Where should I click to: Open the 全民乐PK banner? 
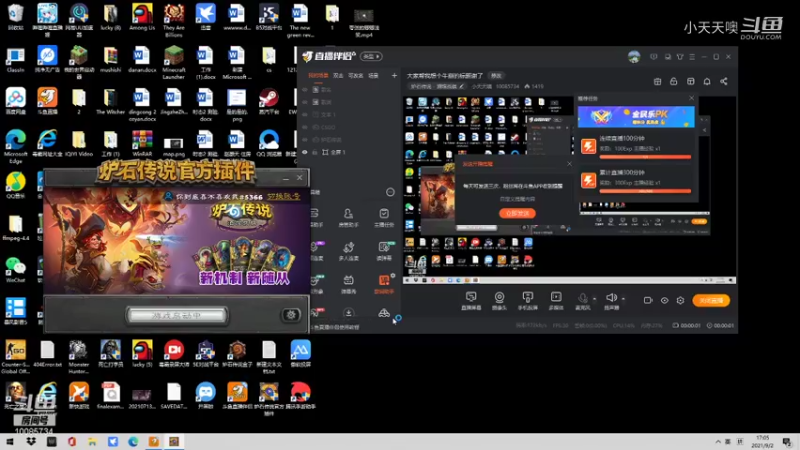point(636,117)
